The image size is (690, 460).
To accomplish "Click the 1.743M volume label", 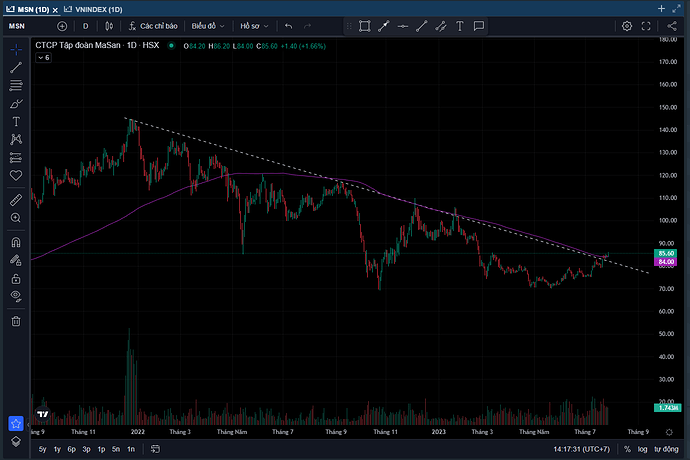I will pyautogui.click(x=668, y=408).
